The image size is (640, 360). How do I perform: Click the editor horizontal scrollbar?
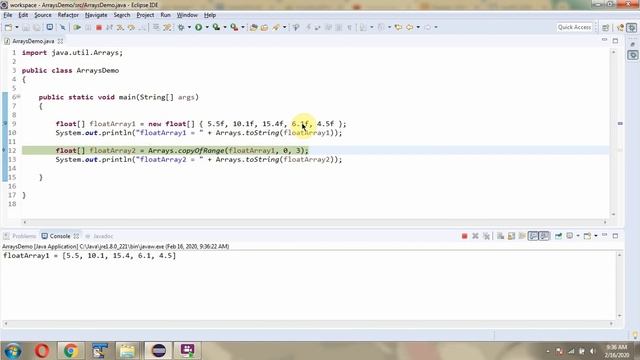click(x=315, y=222)
